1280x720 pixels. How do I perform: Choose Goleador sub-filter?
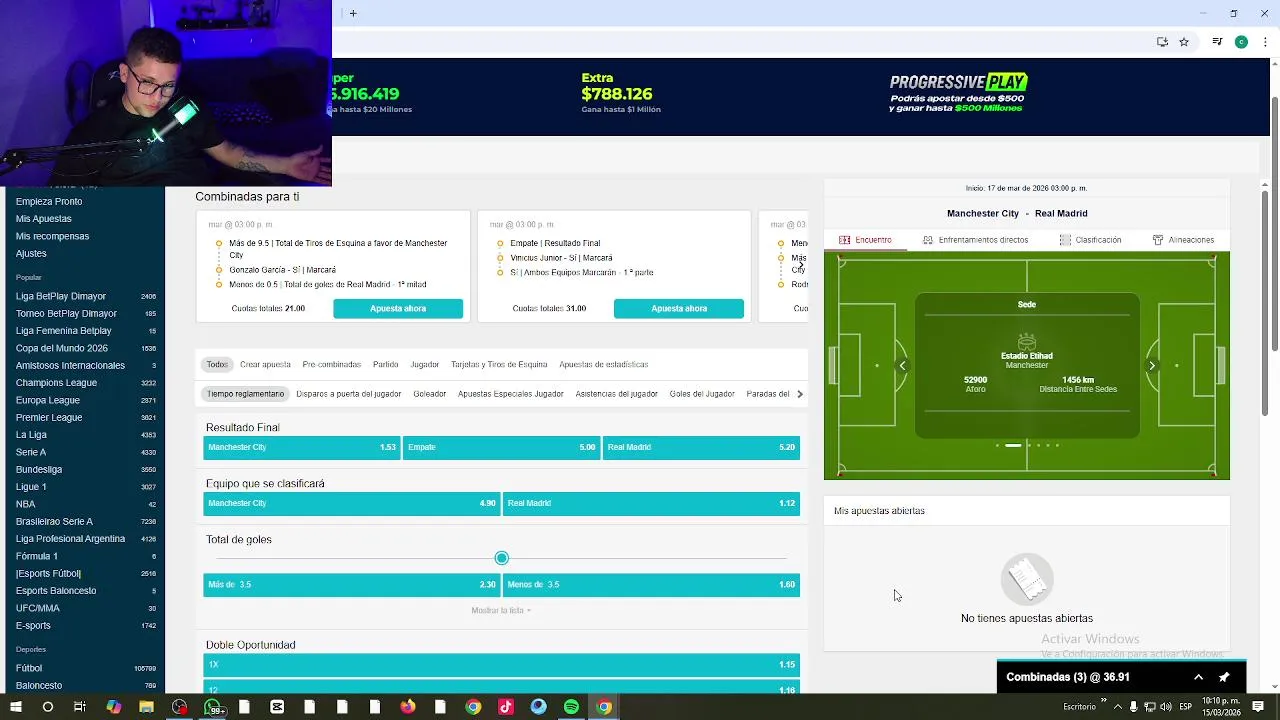click(x=430, y=394)
